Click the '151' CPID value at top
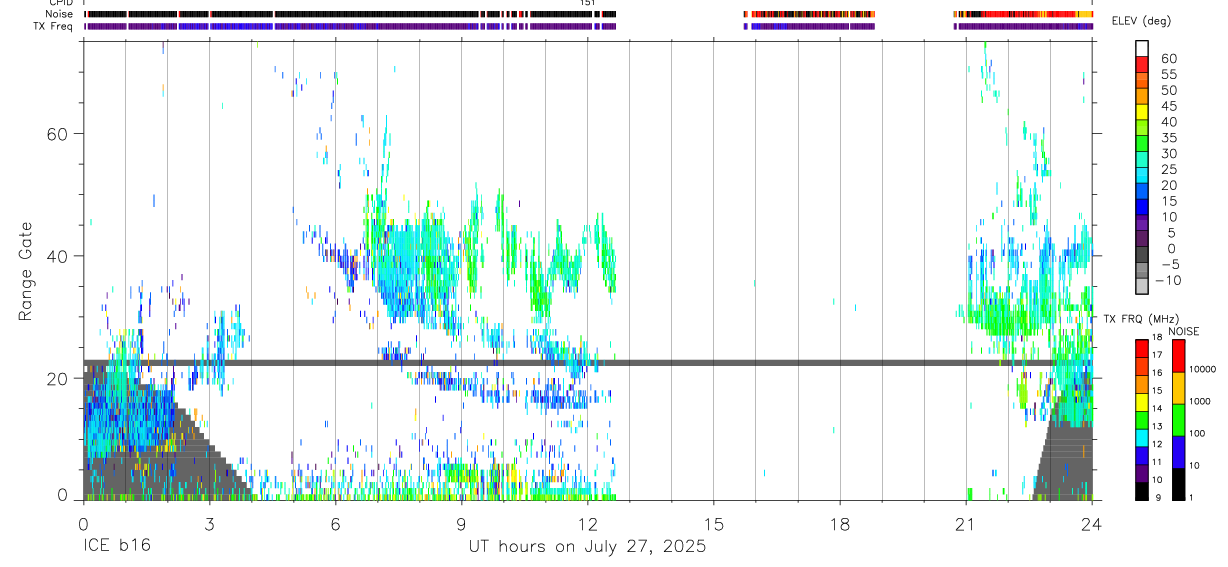1228x567 pixels. tap(588, 3)
